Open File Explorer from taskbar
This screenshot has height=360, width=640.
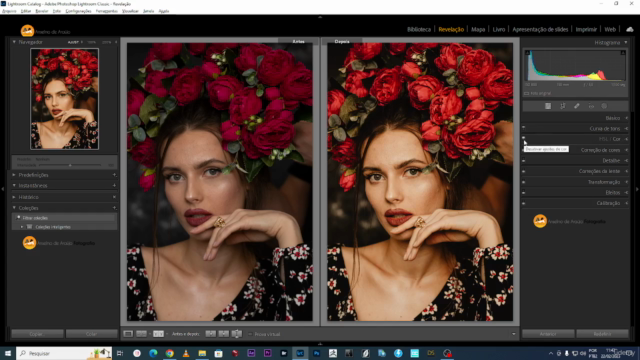(202, 353)
